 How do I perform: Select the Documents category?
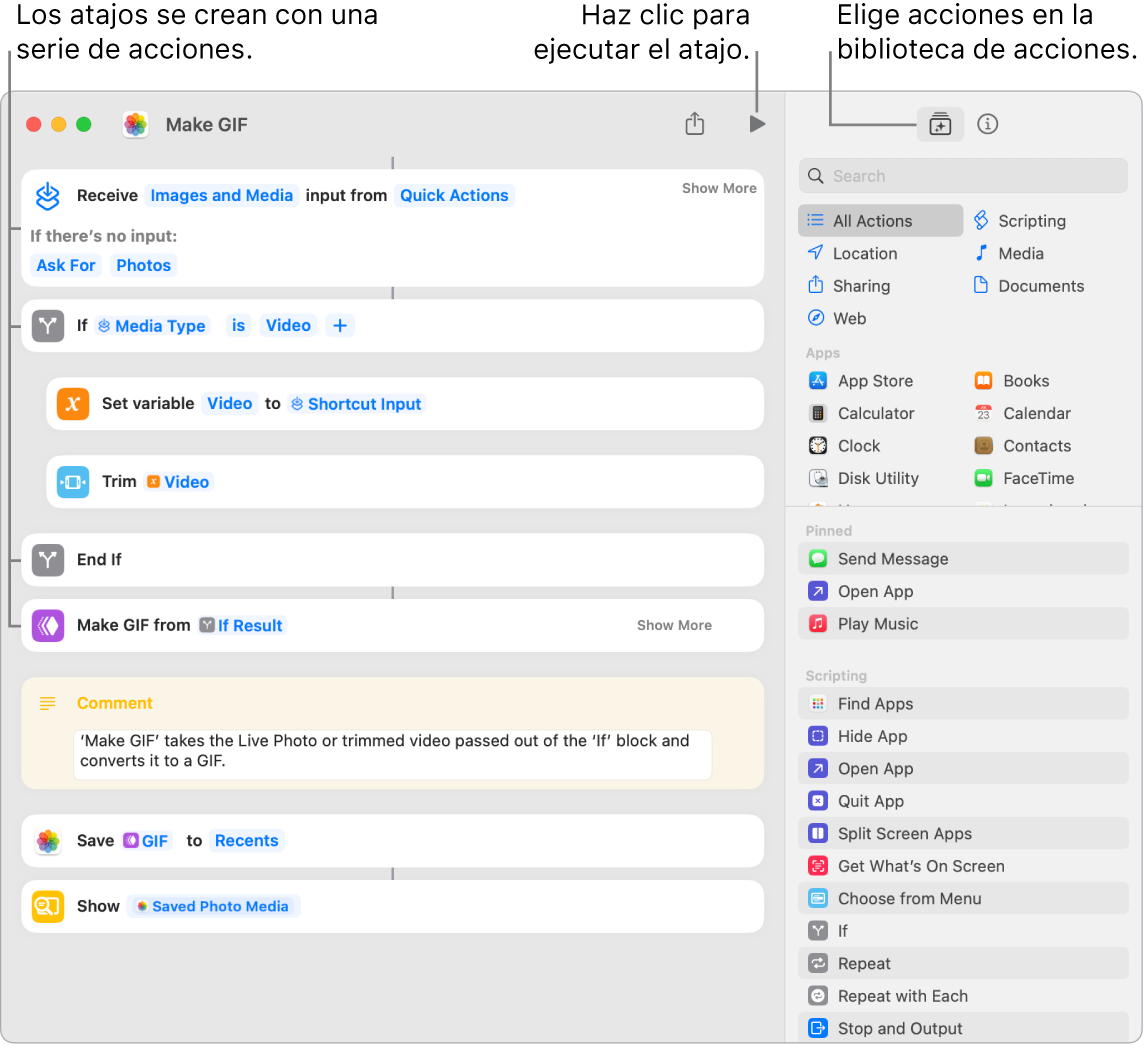click(x=1029, y=286)
